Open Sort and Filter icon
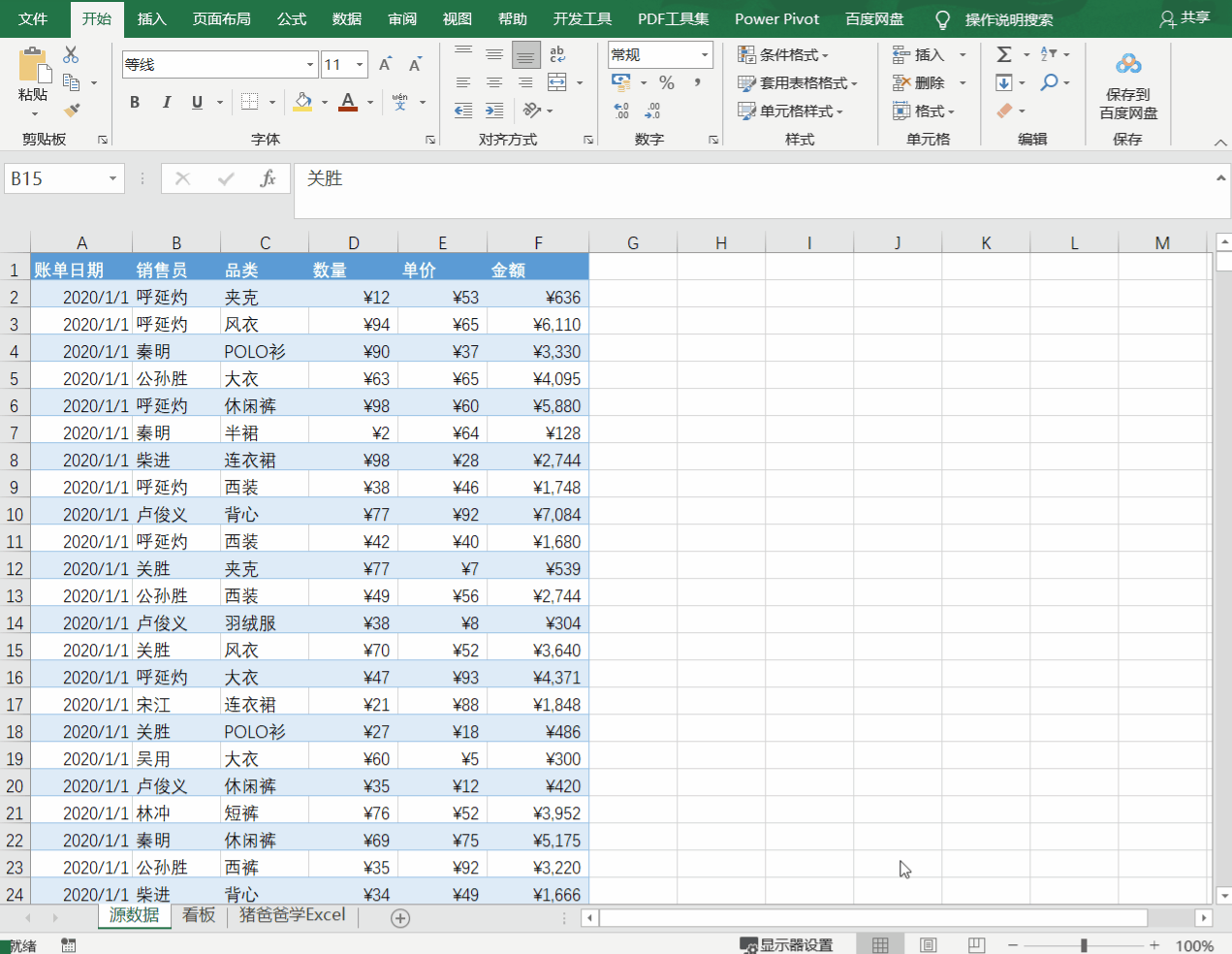This screenshot has width=1232, height=954. [x=1049, y=55]
